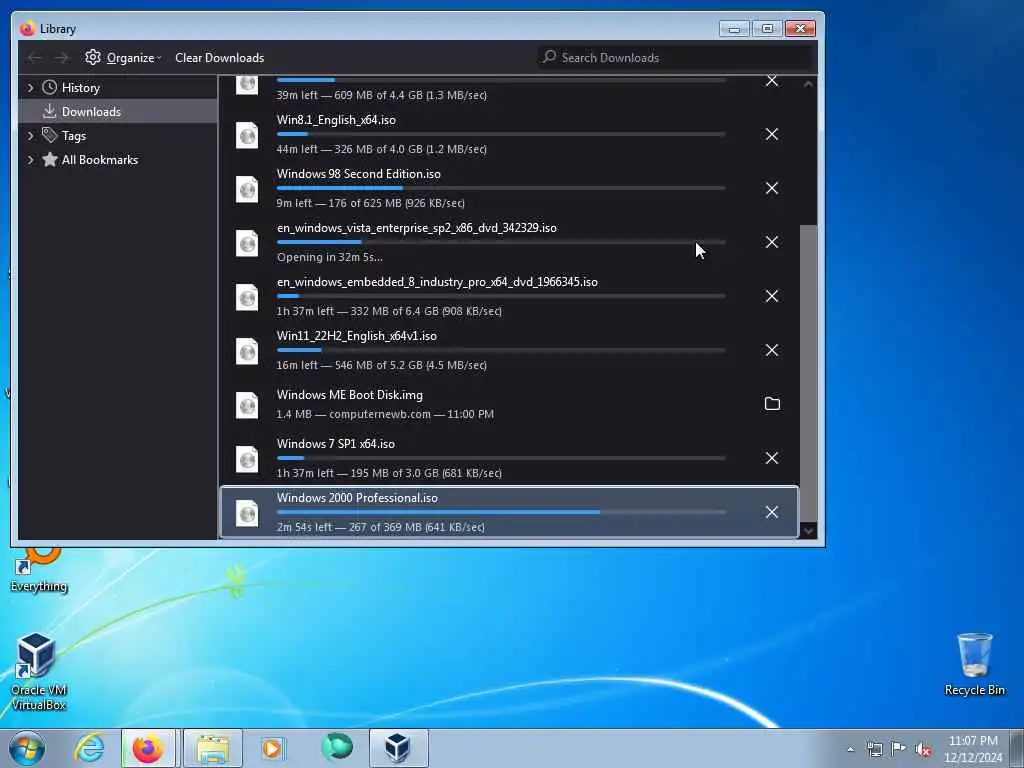
Task: Switch to Firefox in the taskbar
Action: coord(148,748)
